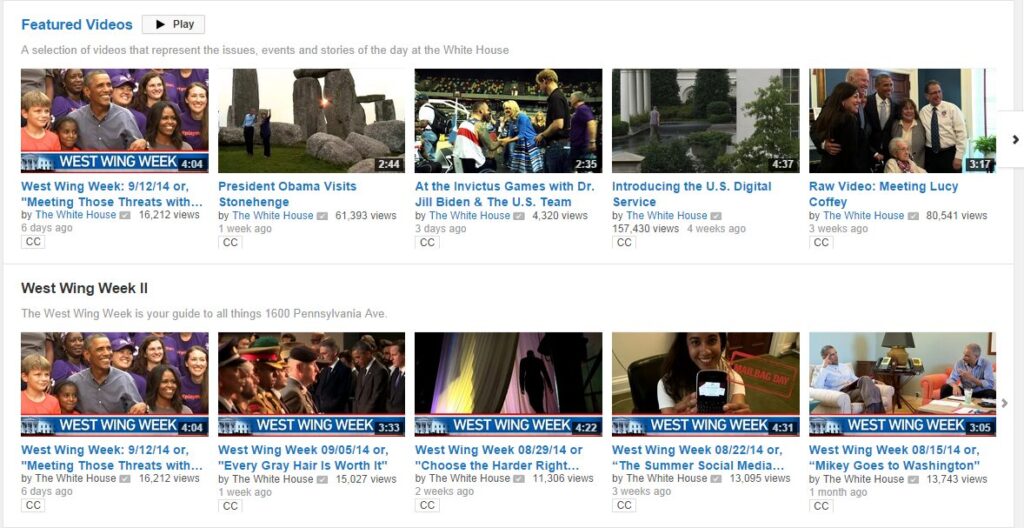
Task: Advance West Wing Week II row with right chevron
Action: click(1004, 403)
